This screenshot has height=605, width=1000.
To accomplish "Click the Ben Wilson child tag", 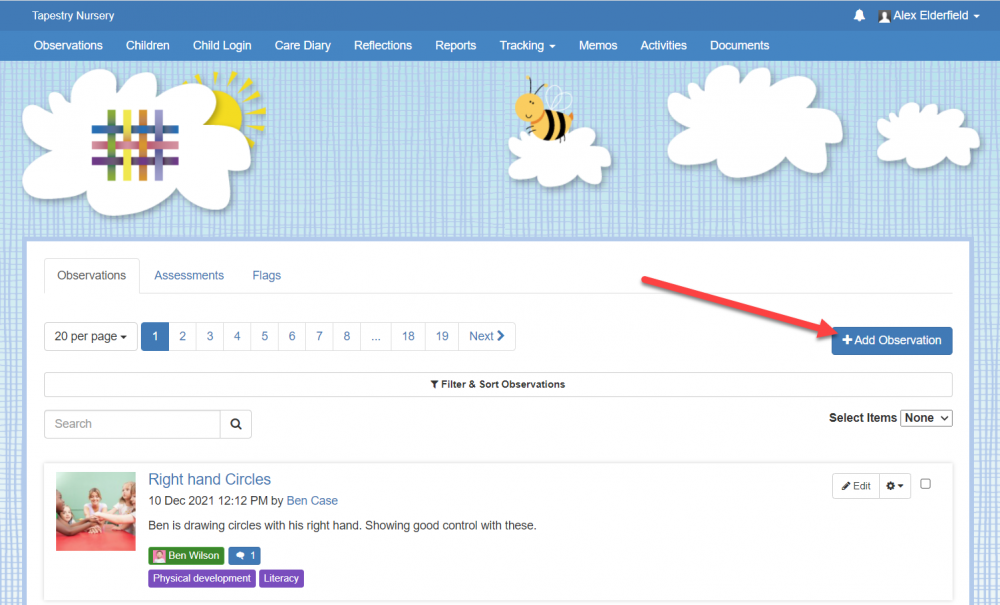I will [x=186, y=555].
